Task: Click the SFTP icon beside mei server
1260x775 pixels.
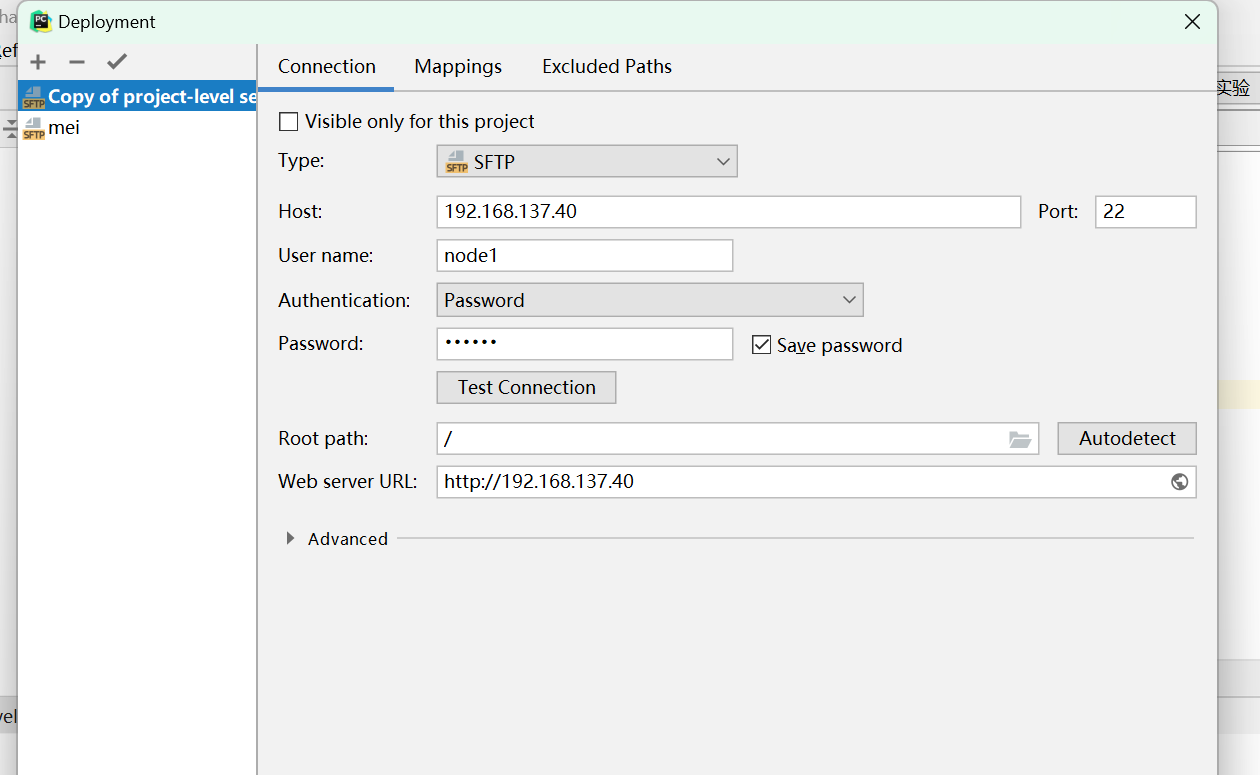Action: point(34,128)
